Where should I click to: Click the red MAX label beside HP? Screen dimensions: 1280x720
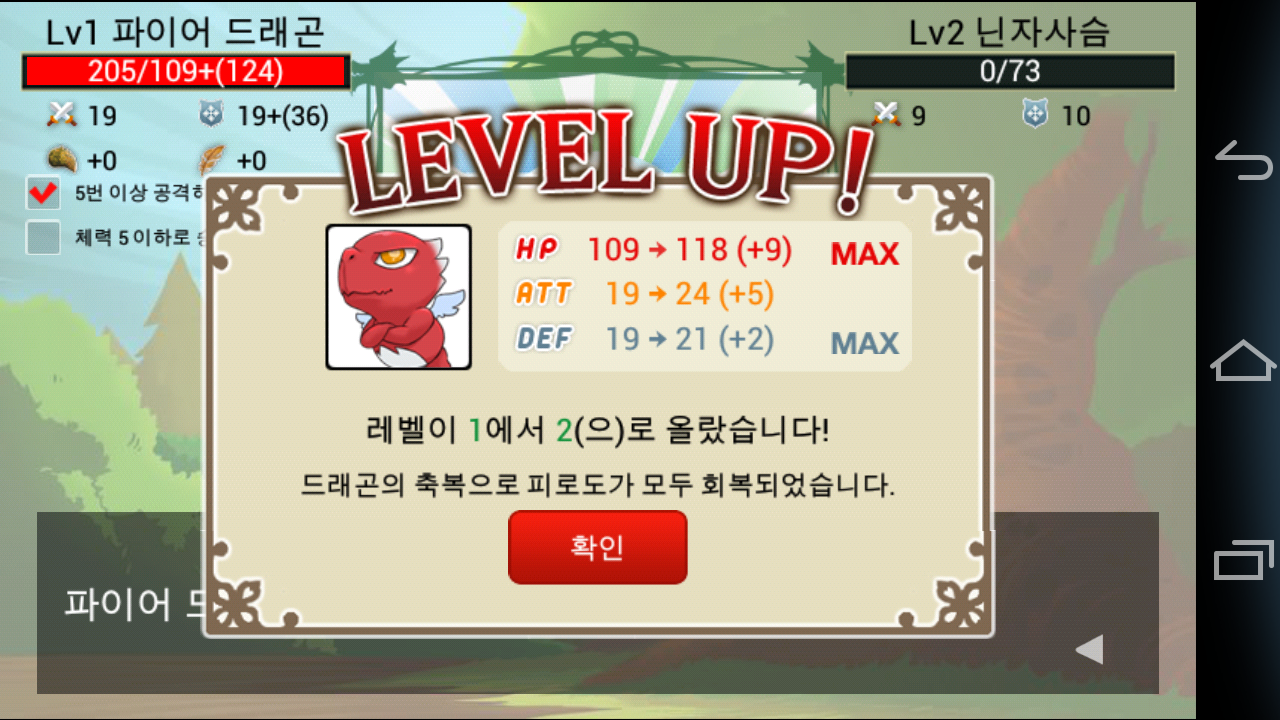click(x=865, y=254)
